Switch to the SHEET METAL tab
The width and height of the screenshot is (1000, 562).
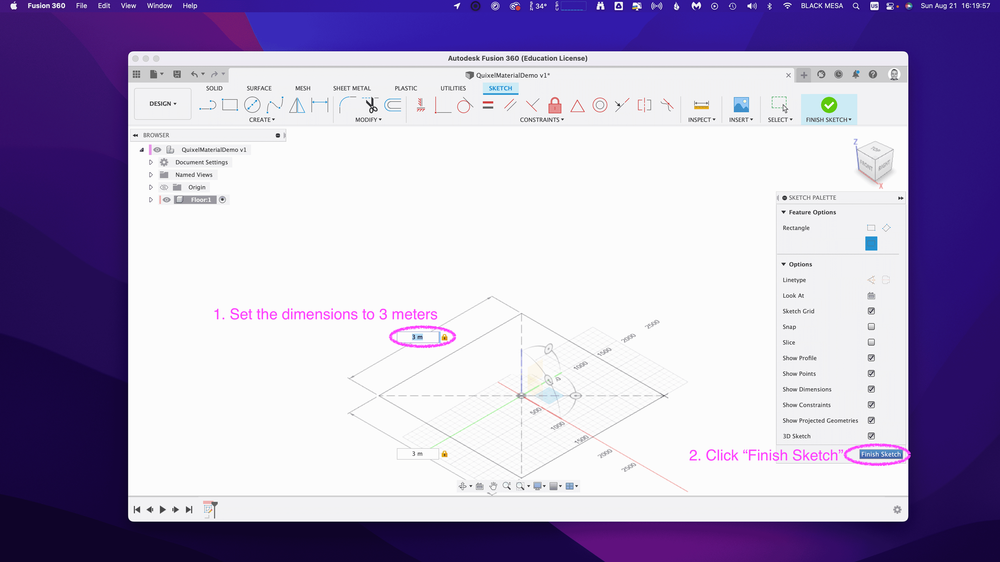[351, 89]
